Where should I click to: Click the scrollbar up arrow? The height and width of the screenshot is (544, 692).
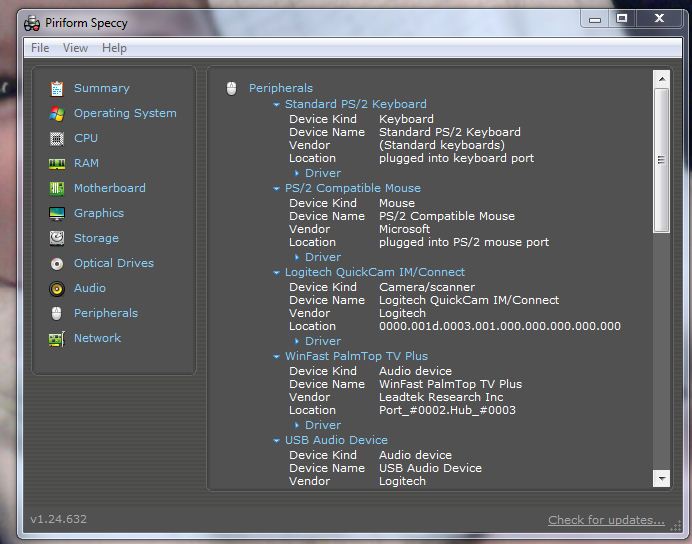point(661,79)
